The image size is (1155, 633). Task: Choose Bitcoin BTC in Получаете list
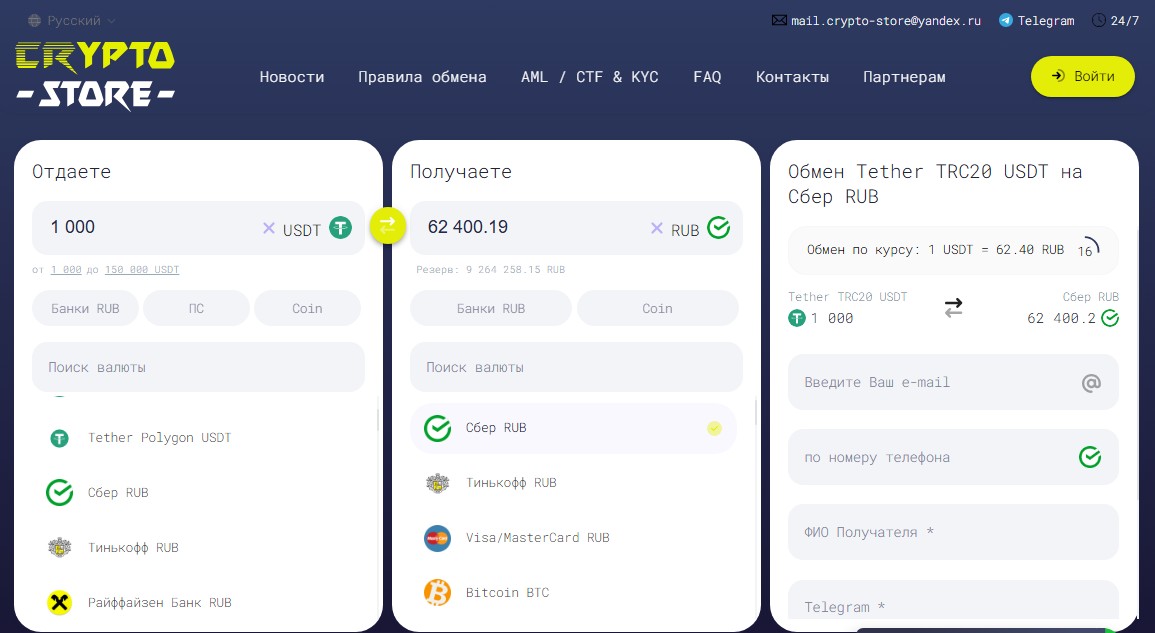coord(573,592)
